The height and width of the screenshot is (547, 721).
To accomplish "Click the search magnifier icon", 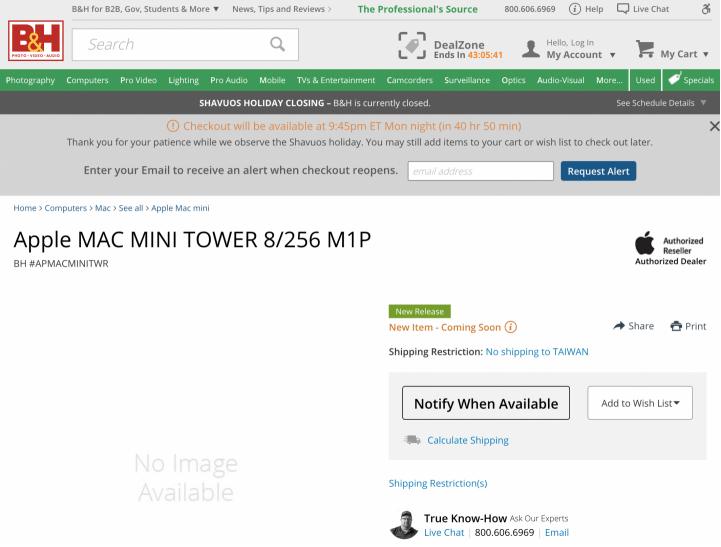I will pos(277,44).
